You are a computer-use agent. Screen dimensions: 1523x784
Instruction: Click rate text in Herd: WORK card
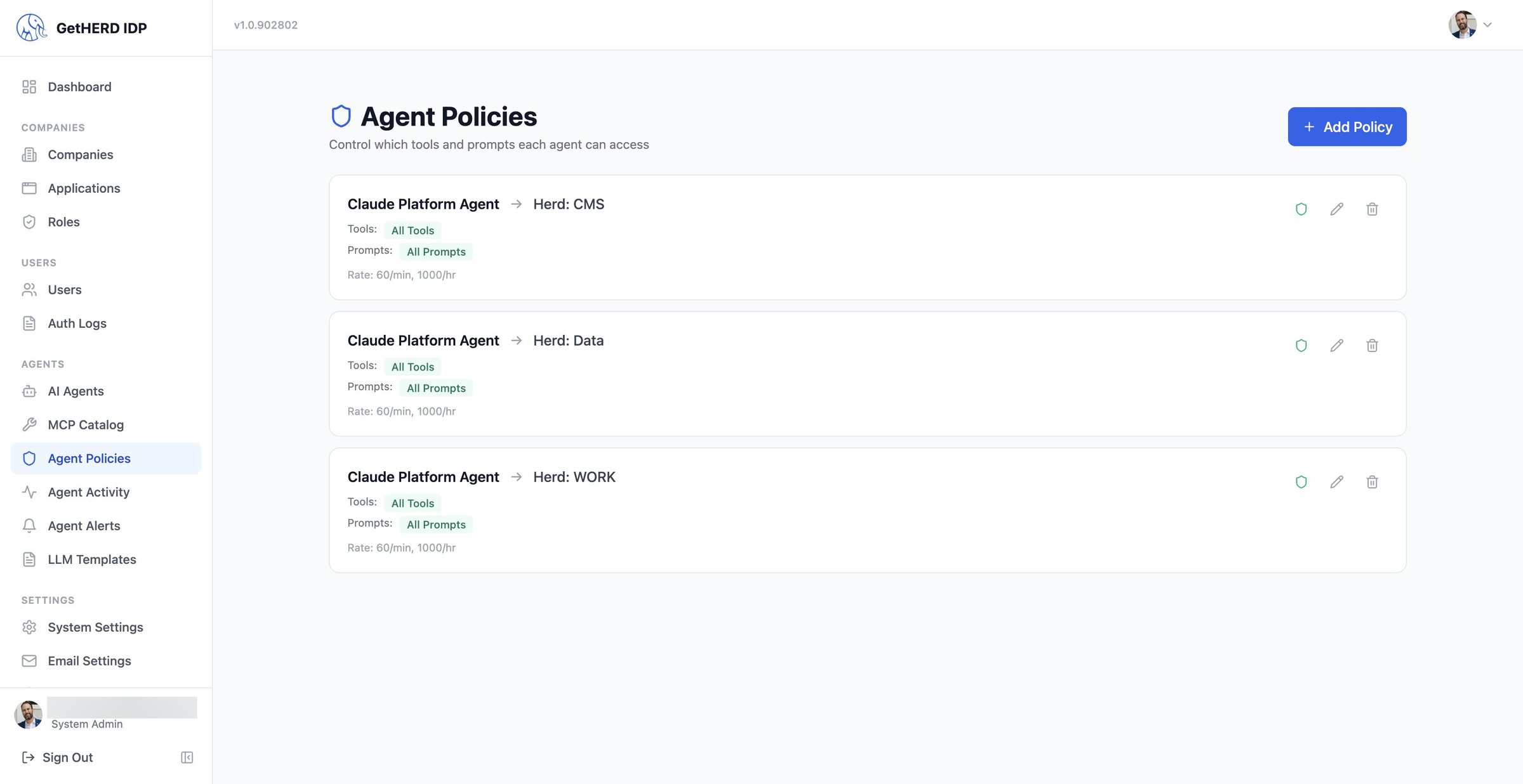(402, 547)
